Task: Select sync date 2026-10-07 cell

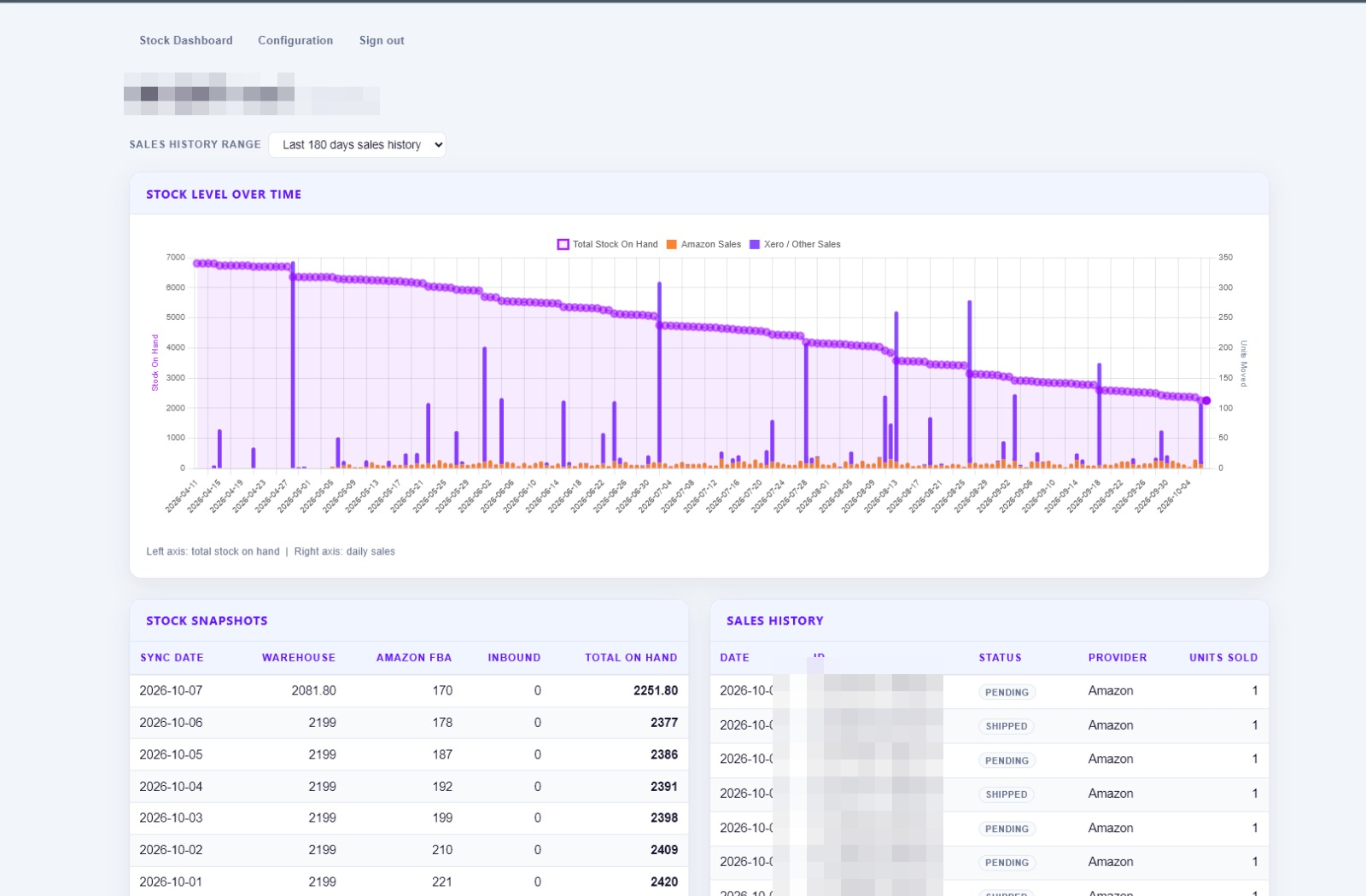Action: pyautogui.click(x=171, y=690)
